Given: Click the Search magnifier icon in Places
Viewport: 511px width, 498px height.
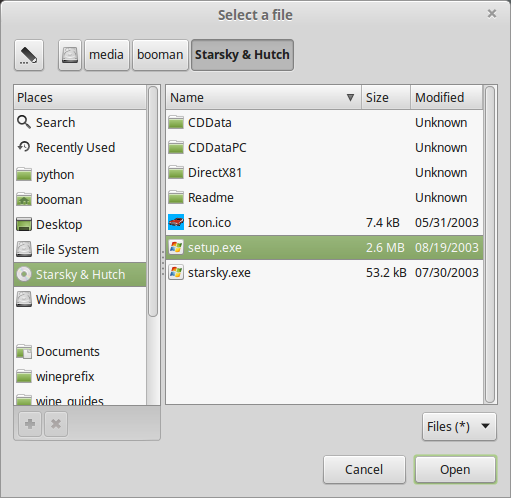Looking at the screenshot, I should (24, 122).
